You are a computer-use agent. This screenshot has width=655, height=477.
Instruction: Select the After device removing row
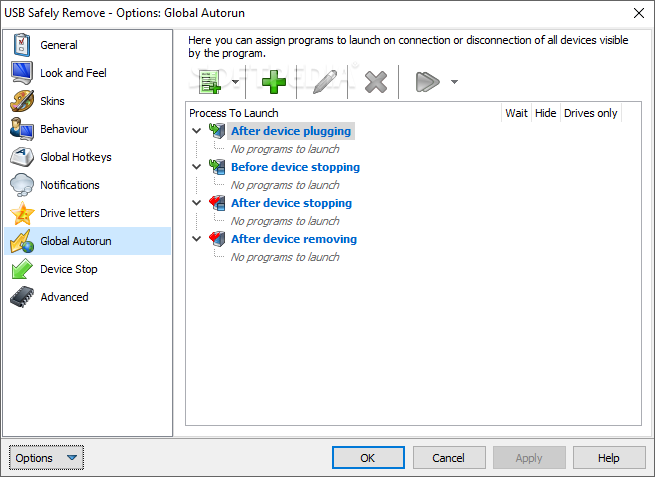tap(294, 238)
